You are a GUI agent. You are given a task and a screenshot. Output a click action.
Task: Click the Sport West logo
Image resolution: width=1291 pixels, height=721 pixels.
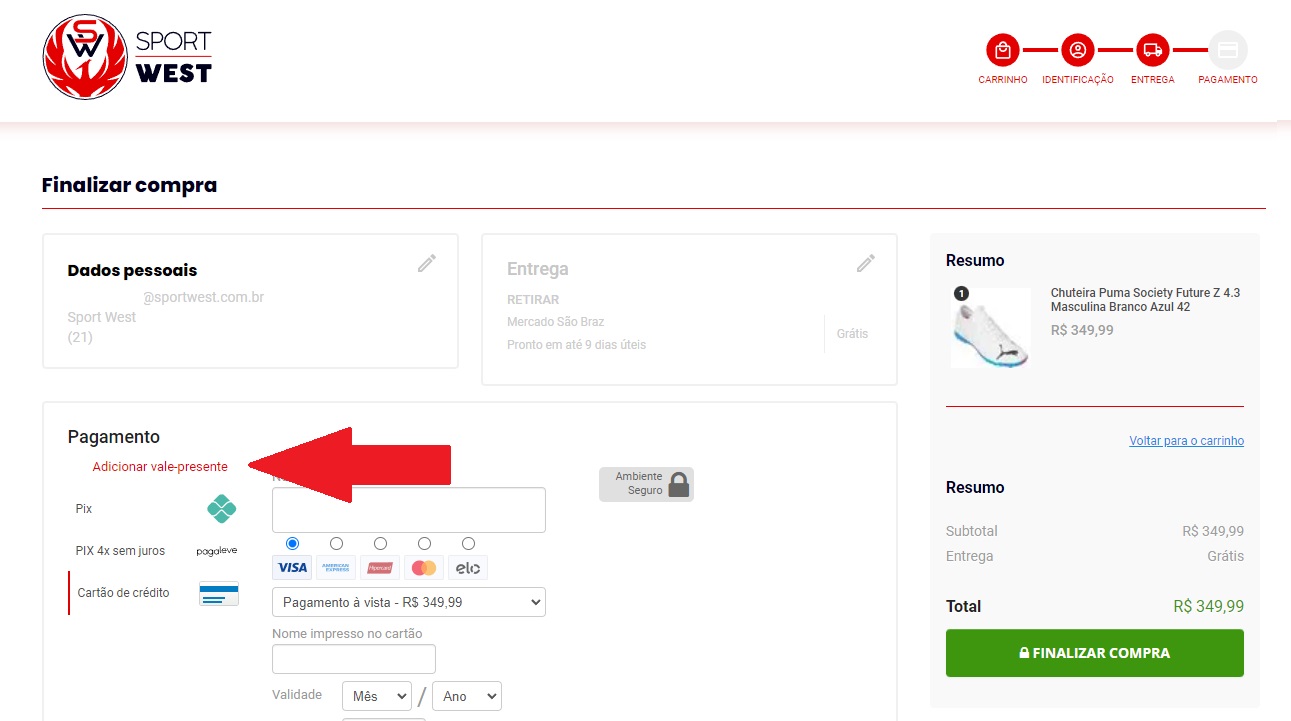pos(127,57)
